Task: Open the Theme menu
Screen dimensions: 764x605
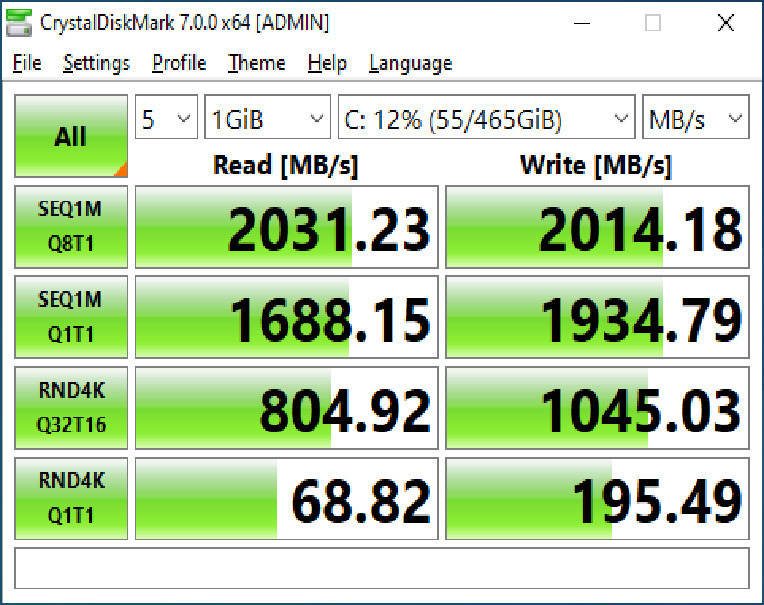Action: click(x=257, y=63)
